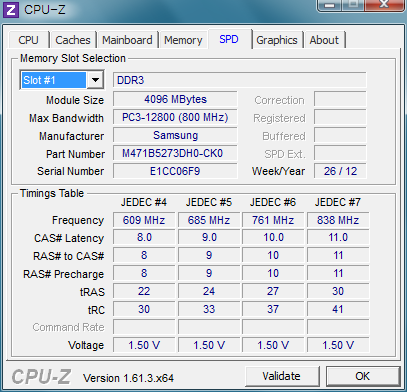The width and height of the screenshot is (407, 392).
Task: Click the JEDEC #7 voltage 1.50 V cell
Action: pos(338,345)
